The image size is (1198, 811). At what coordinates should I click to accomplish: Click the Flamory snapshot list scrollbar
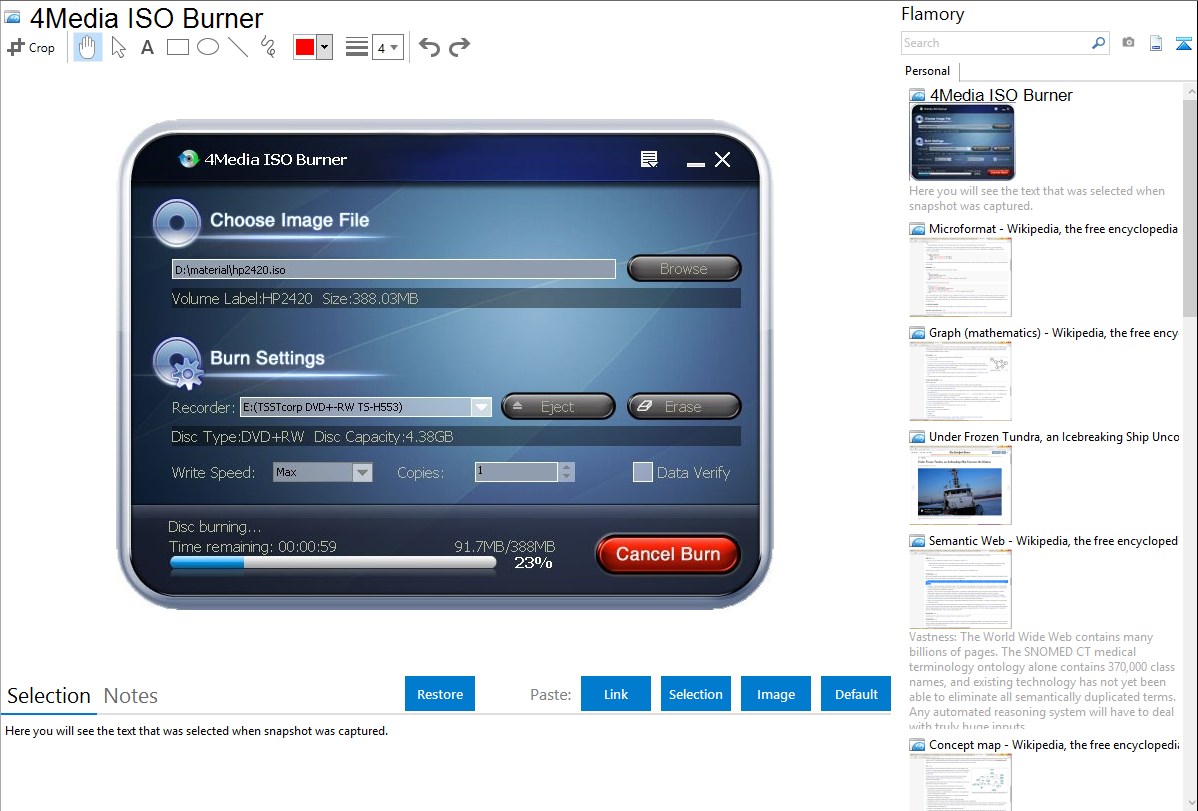[1190, 206]
